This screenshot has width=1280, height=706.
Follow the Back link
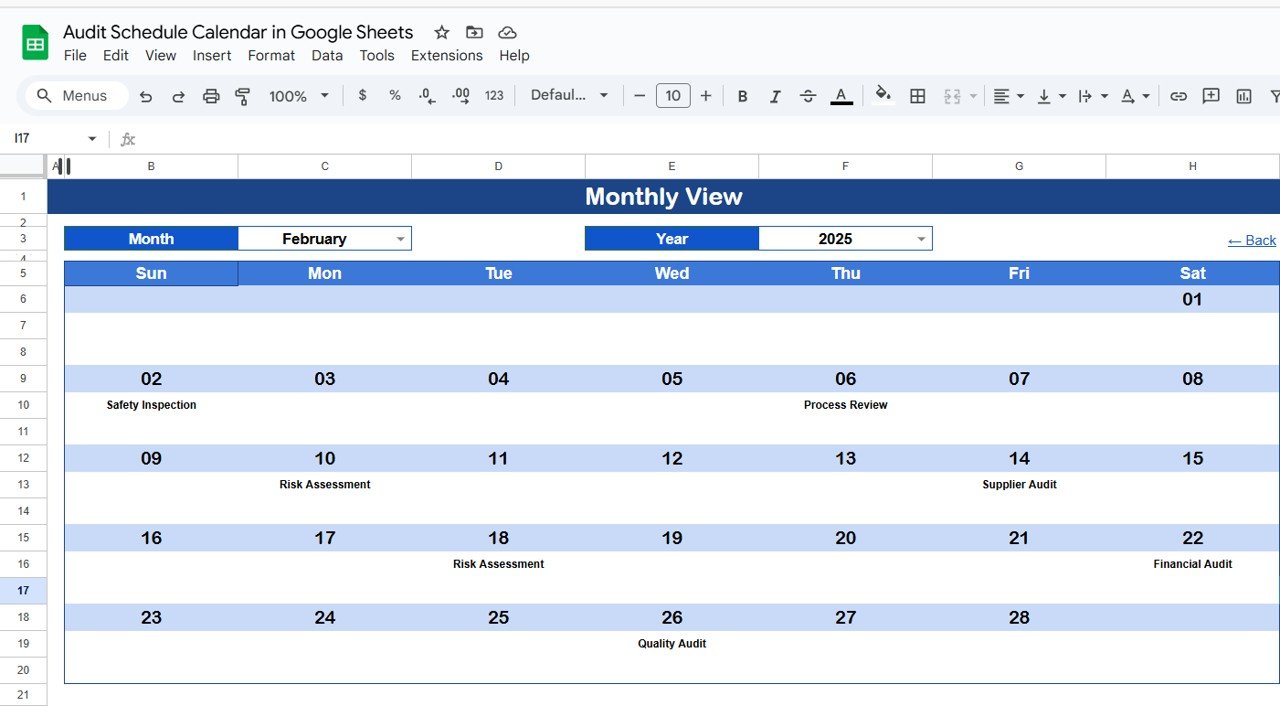click(1252, 240)
